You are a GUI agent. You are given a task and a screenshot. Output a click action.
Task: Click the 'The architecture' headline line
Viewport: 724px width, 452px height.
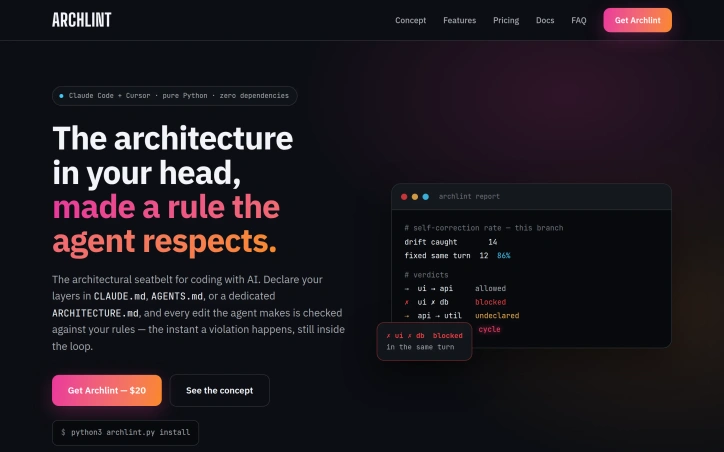[173, 138]
